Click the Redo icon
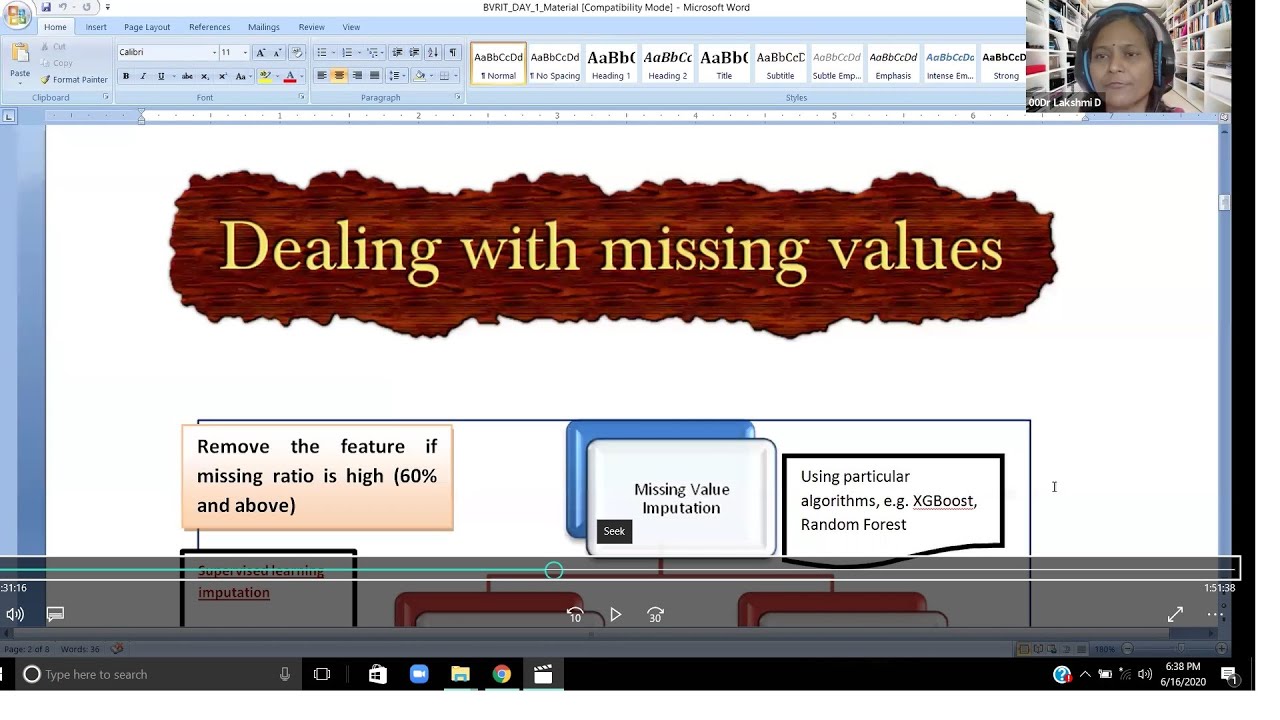1280x720 pixels. [x=87, y=7]
